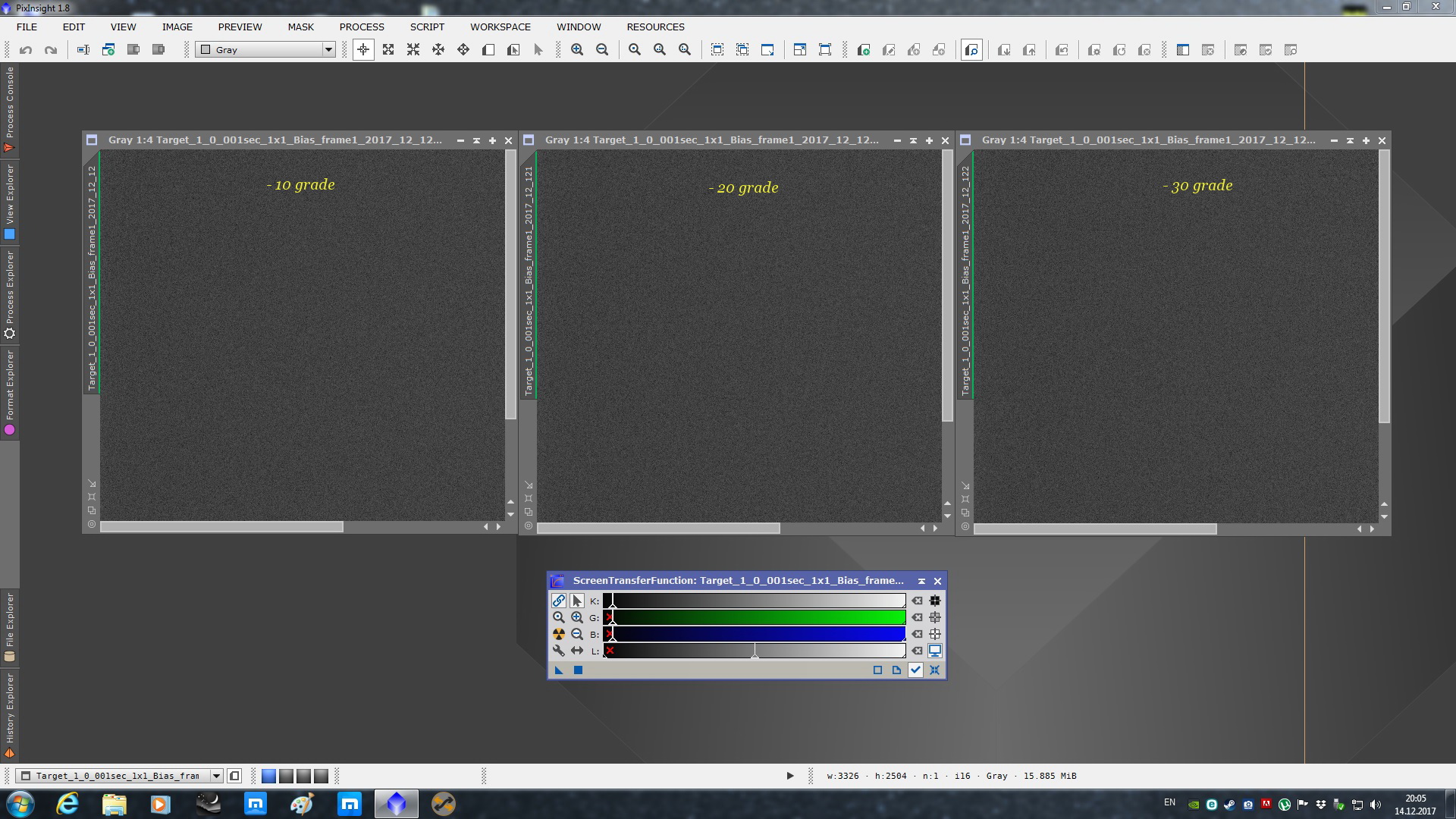This screenshot has height=819, width=1456.
Task: Toggle STF enable screen monitor icon
Action: (935, 651)
